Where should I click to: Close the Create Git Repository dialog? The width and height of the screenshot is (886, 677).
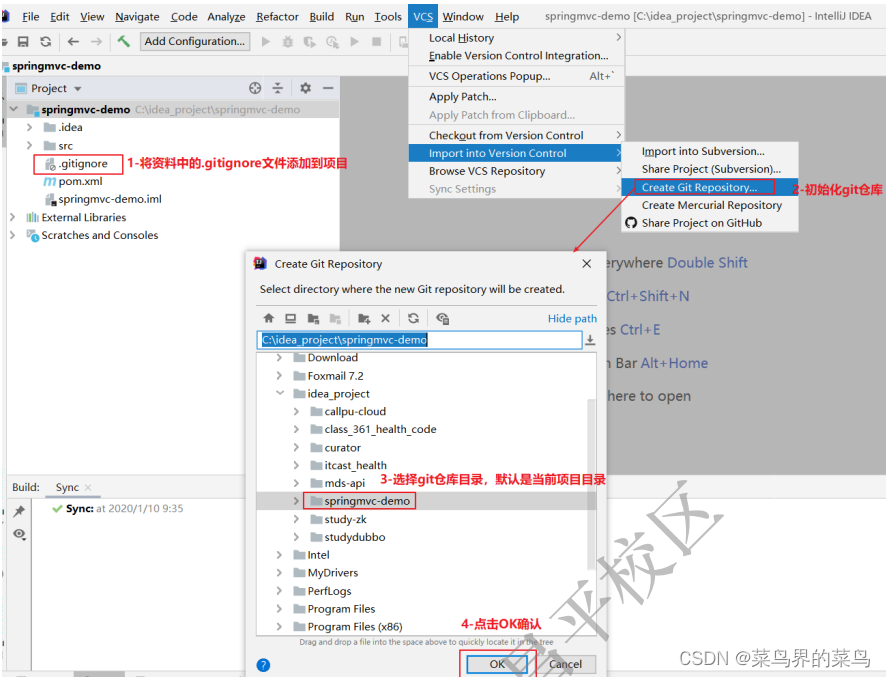pyautogui.click(x=587, y=264)
